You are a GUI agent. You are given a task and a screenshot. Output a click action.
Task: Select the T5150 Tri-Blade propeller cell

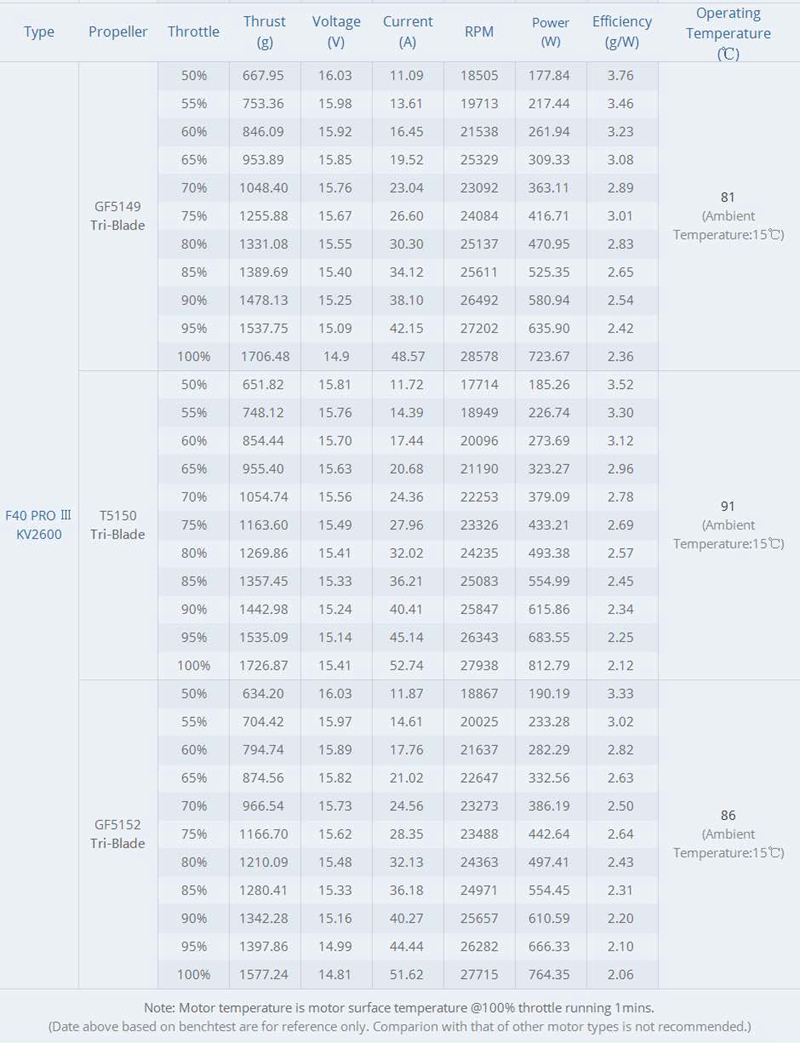coord(118,525)
